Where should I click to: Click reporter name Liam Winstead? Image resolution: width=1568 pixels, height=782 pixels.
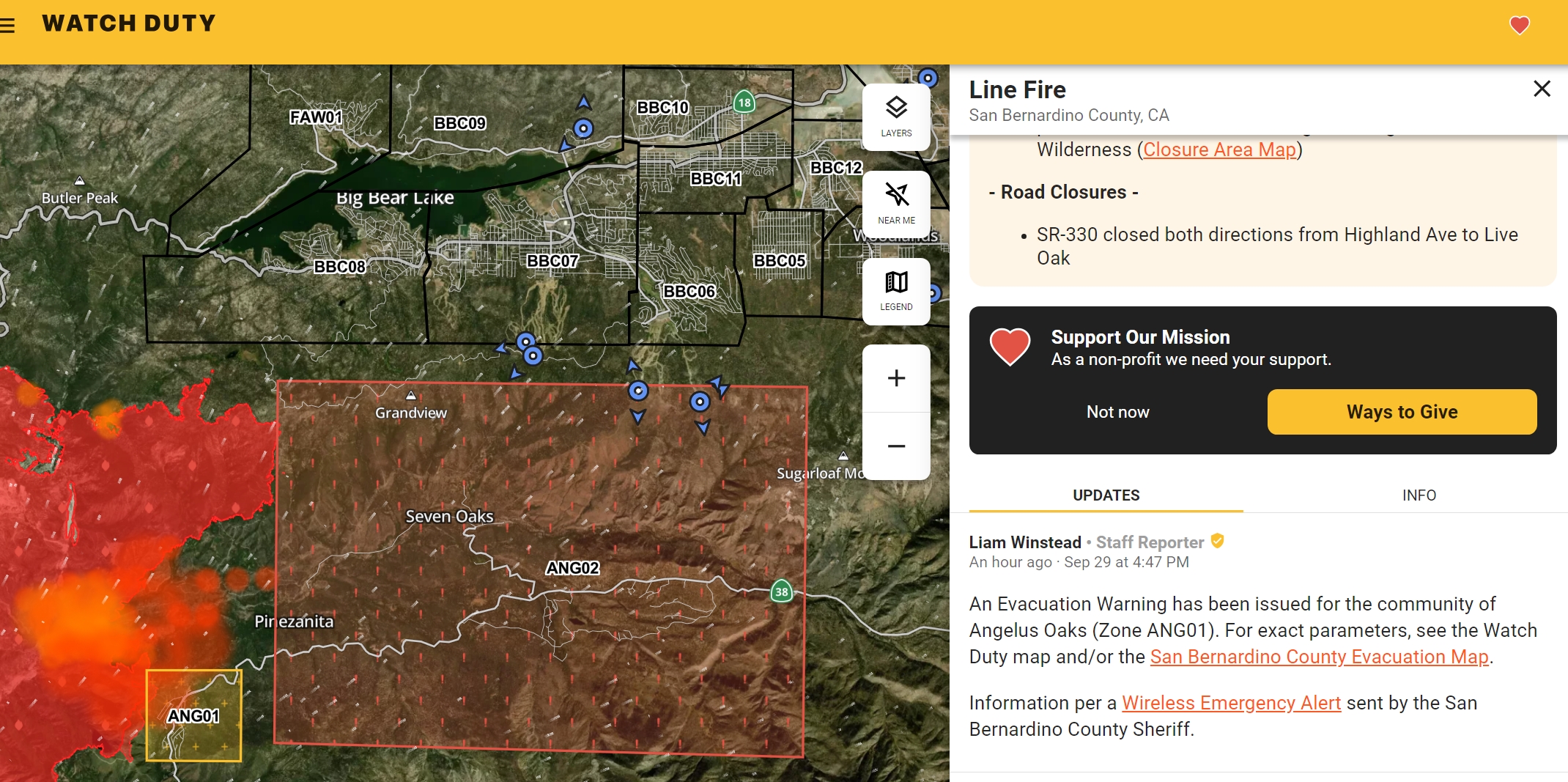[x=1025, y=542]
